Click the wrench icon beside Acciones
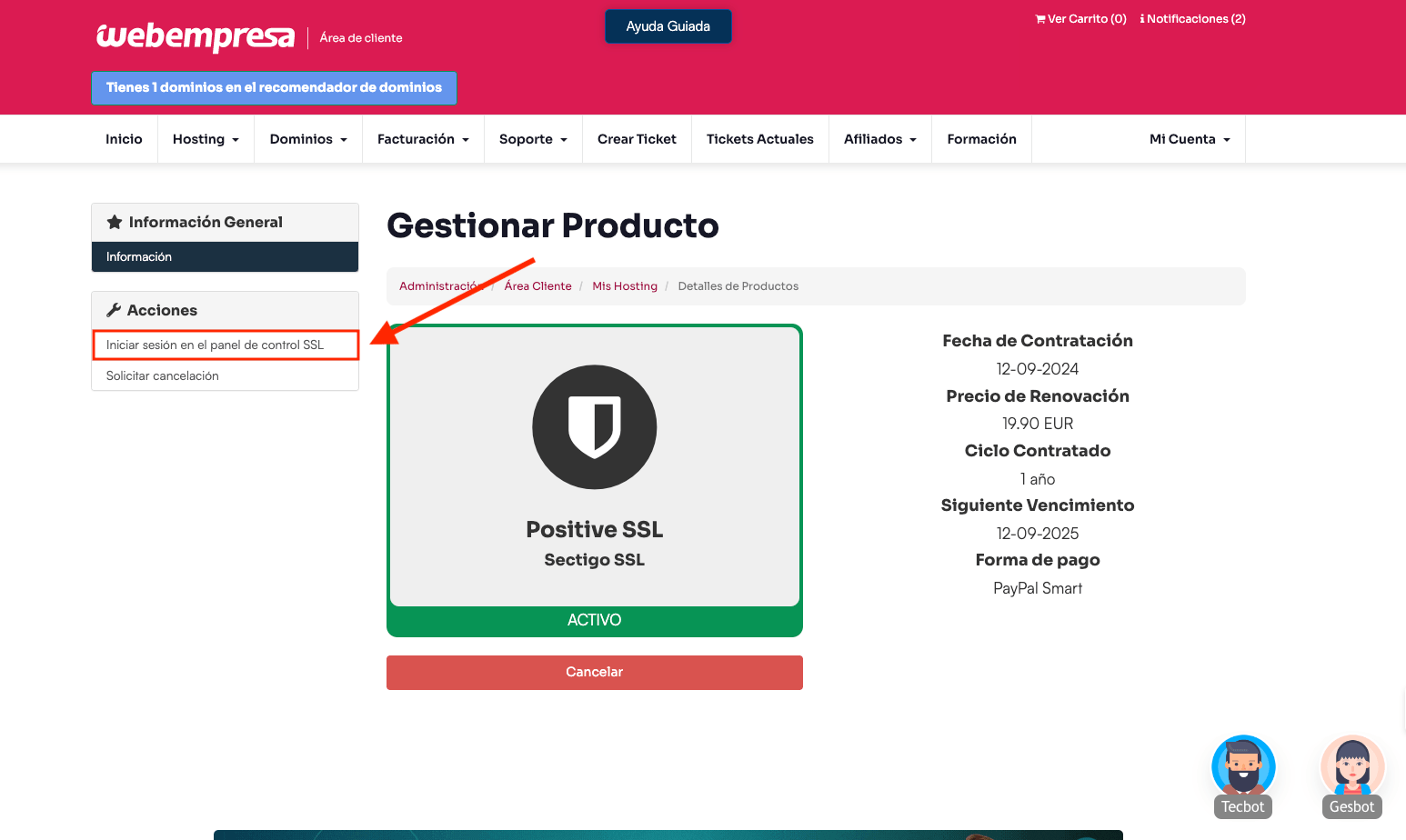1406x840 pixels. [x=114, y=310]
